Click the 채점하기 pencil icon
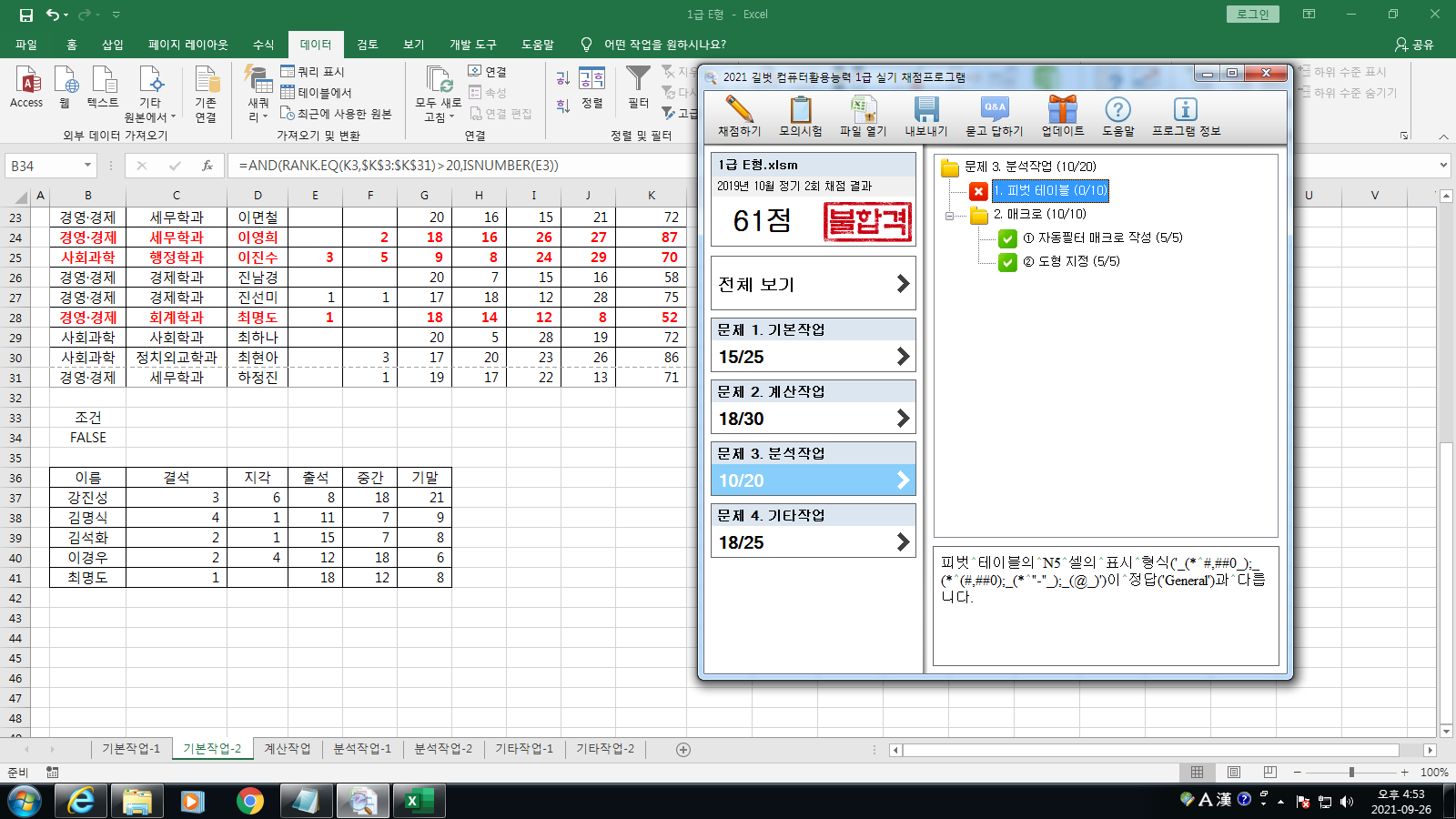 coord(739,110)
